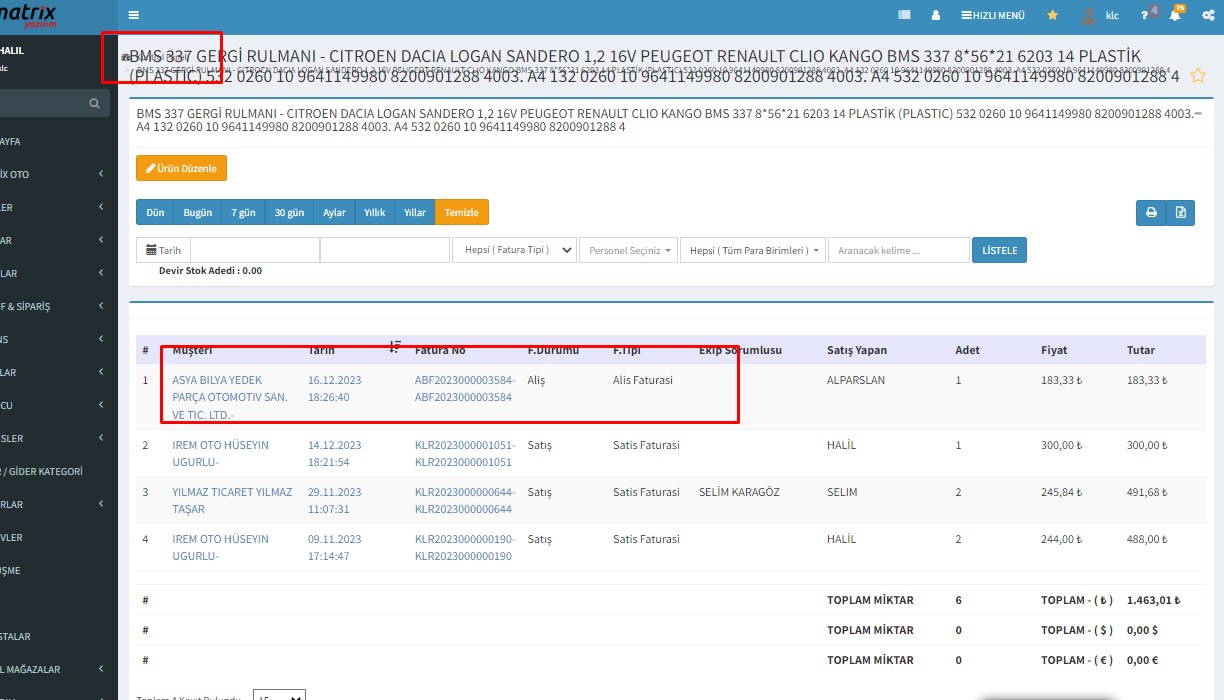Select the 7 gün date filter
1224x700 pixels.
(243, 213)
